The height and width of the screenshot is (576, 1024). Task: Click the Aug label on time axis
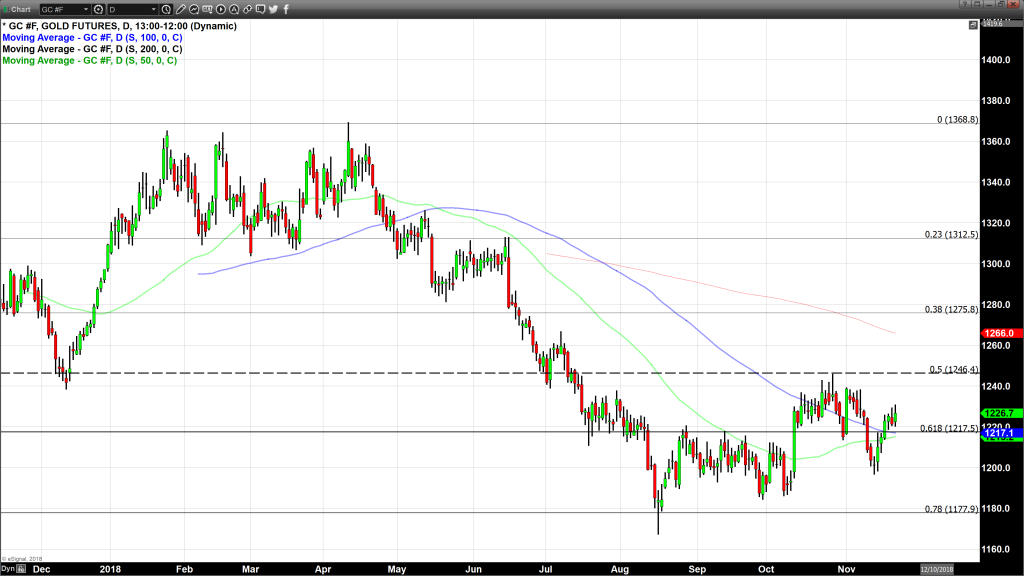(x=620, y=569)
